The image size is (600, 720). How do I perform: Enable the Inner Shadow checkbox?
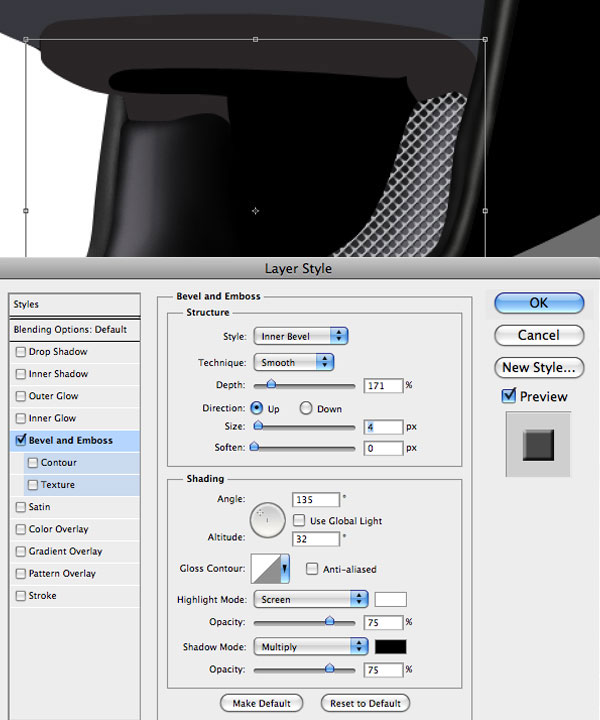(20, 374)
